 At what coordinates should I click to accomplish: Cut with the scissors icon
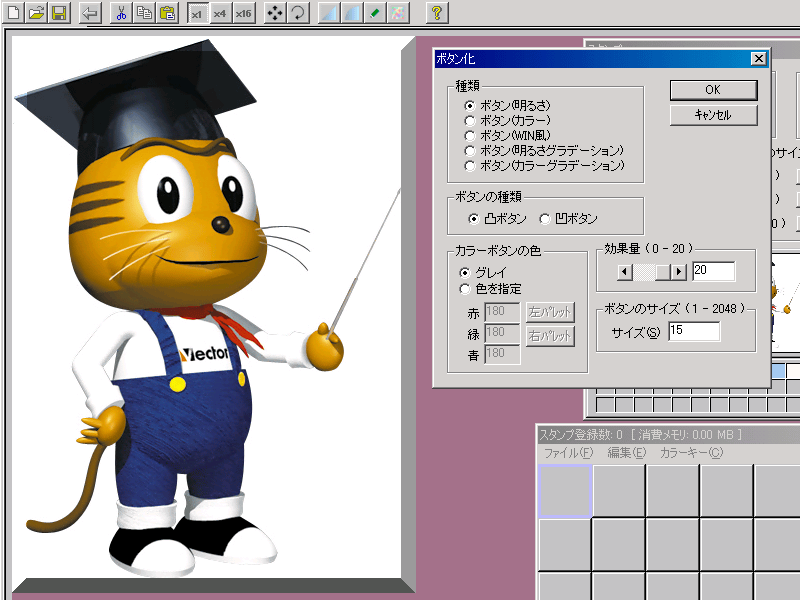tap(121, 12)
